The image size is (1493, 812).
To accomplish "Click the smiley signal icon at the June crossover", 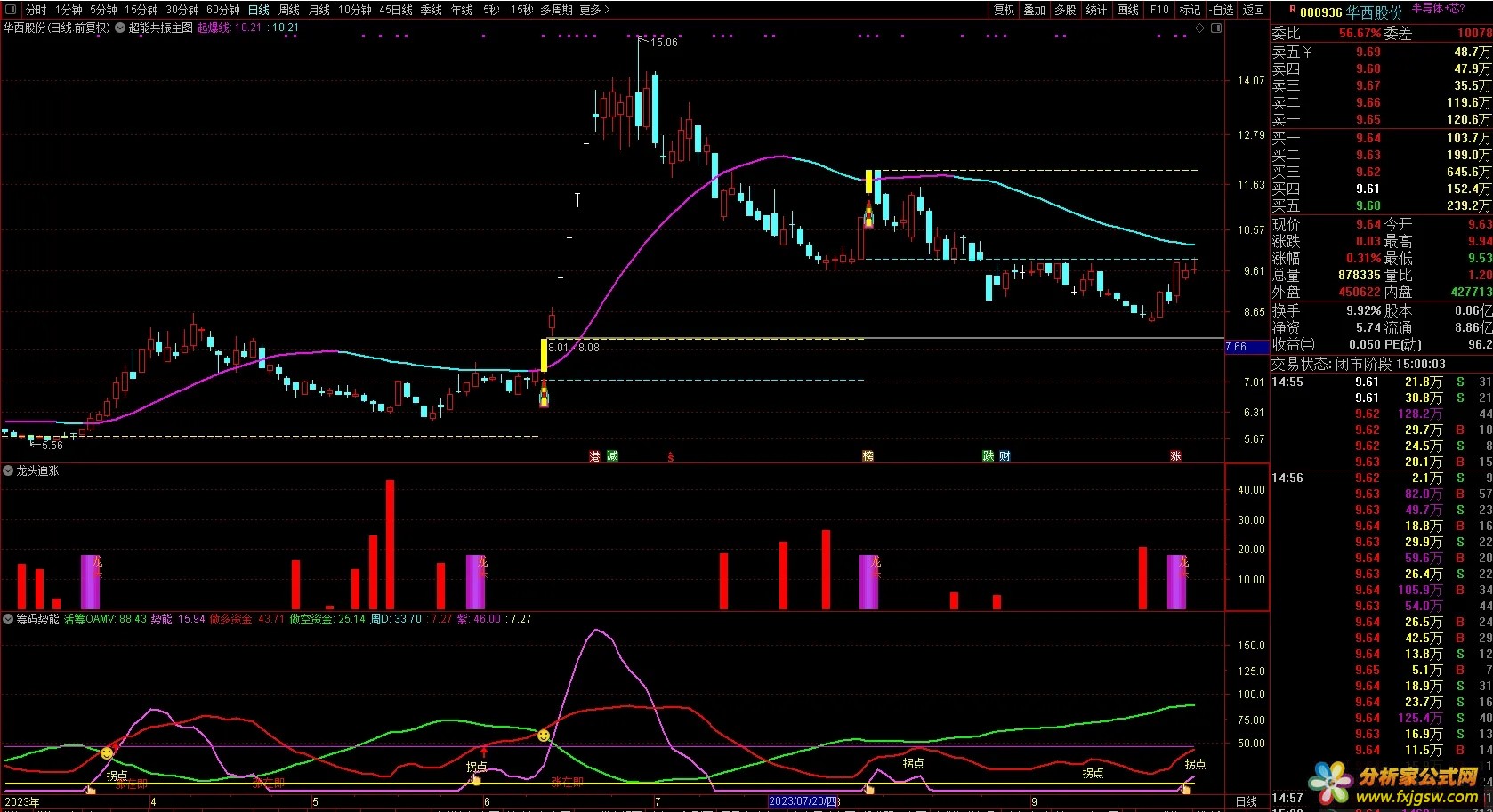I will pyautogui.click(x=544, y=736).
